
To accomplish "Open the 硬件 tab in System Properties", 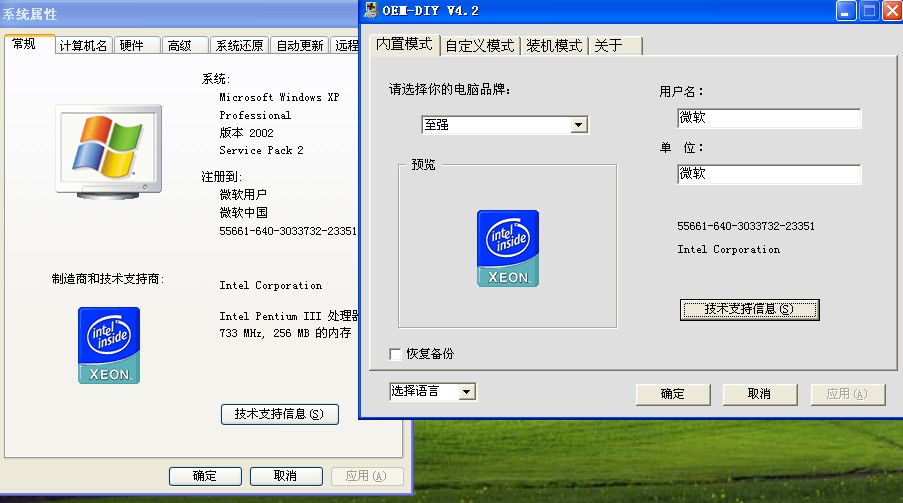I will (137, 46).
